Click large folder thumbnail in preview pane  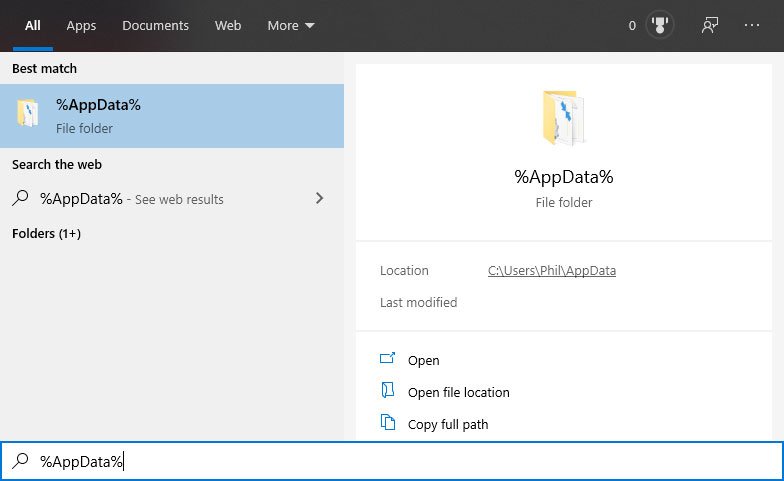tap(564, 118)
